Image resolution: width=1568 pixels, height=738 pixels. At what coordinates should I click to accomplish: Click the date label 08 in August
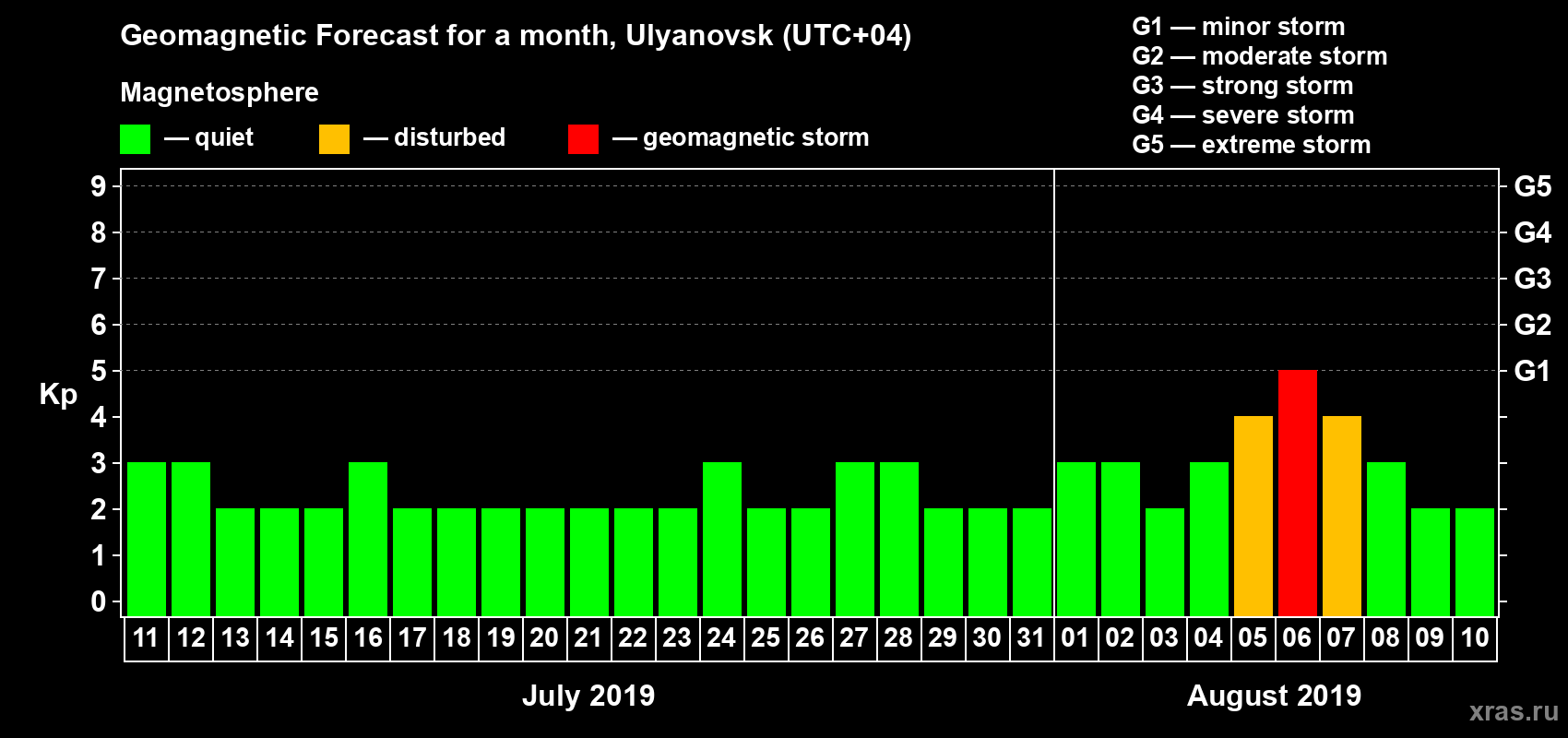1385,637
